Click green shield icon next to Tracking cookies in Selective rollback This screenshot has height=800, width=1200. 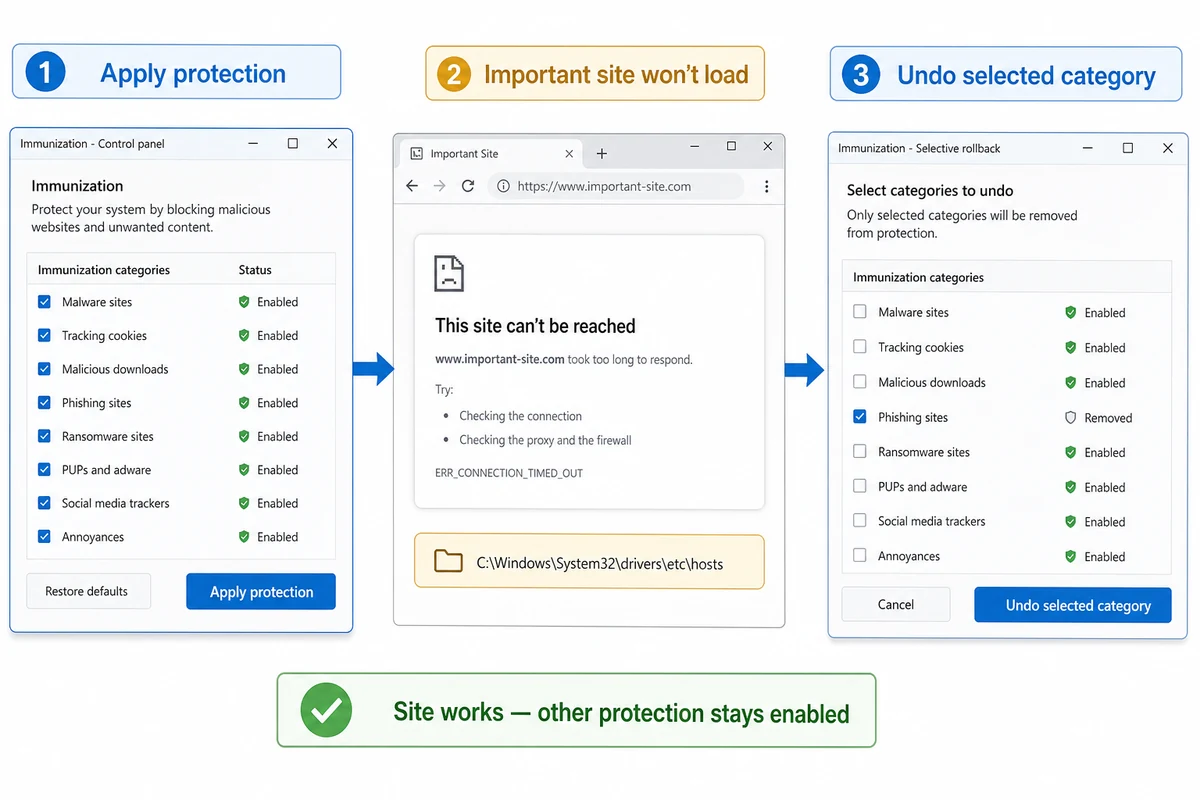tap(1071, 348)
